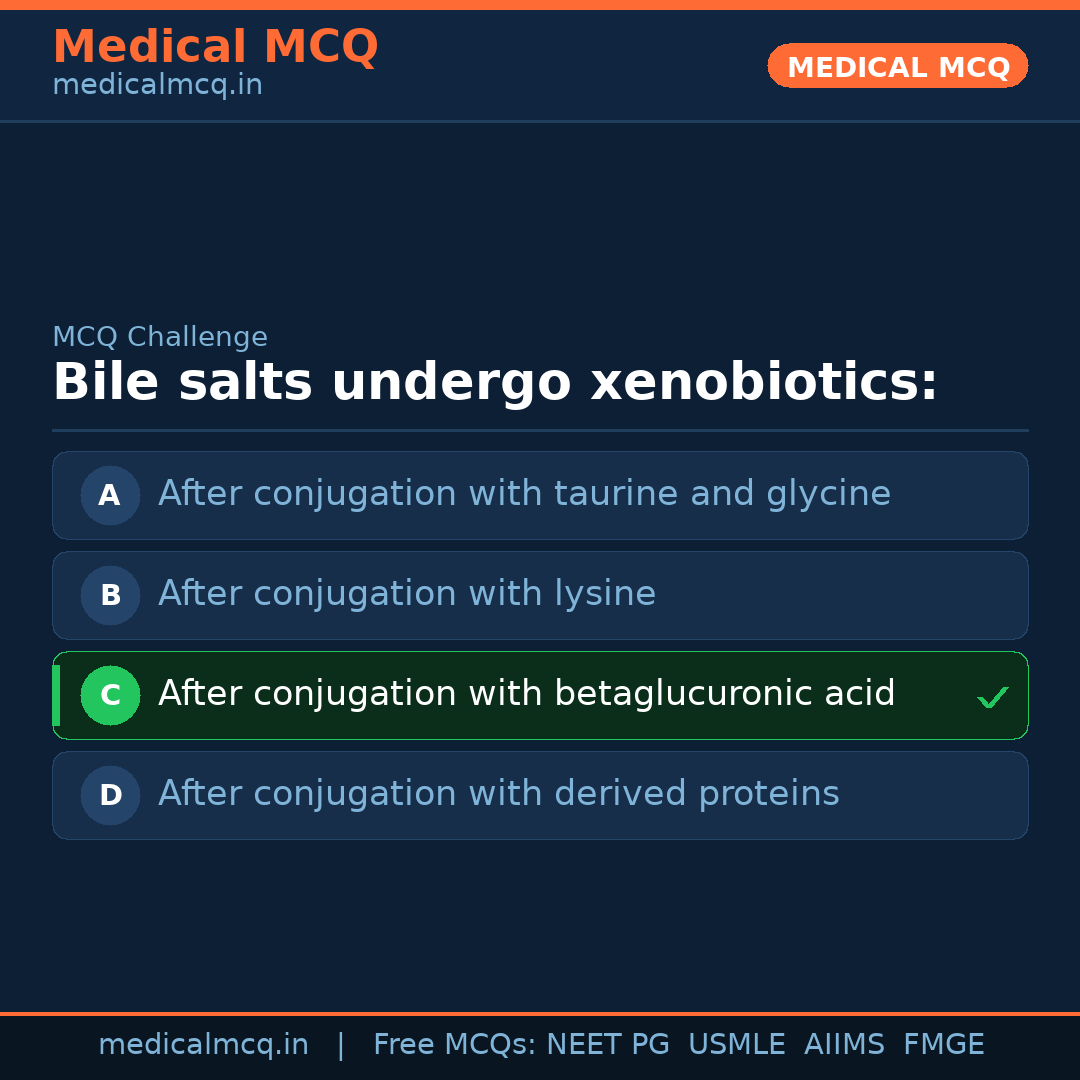Screen dimensions: 1080x1080
Task: Choose answer 'After conjugation with derived proteins'
Action: (498, 794)
